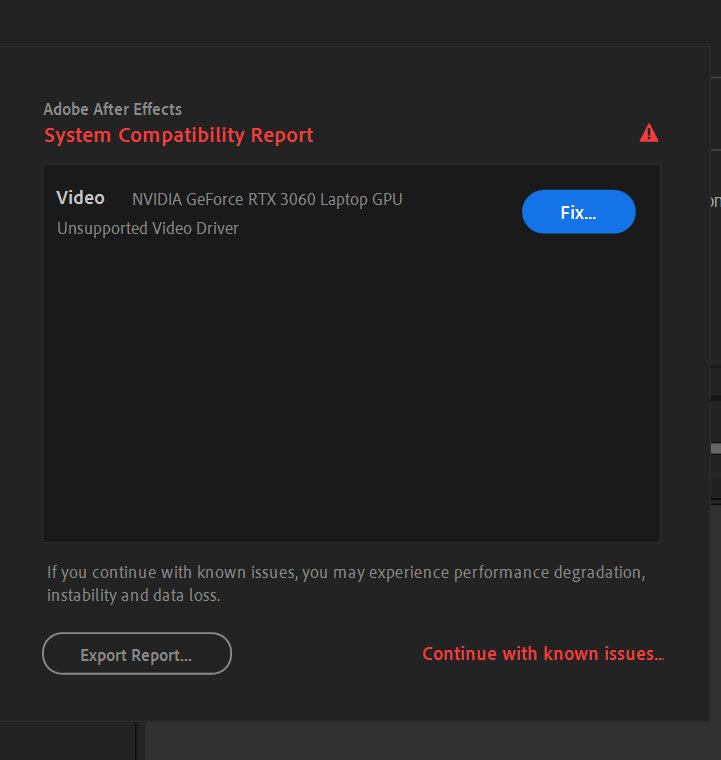Viewport: 721px width, 760px height.
Task: Click the Export Report... button
Action: pos(137,655)
